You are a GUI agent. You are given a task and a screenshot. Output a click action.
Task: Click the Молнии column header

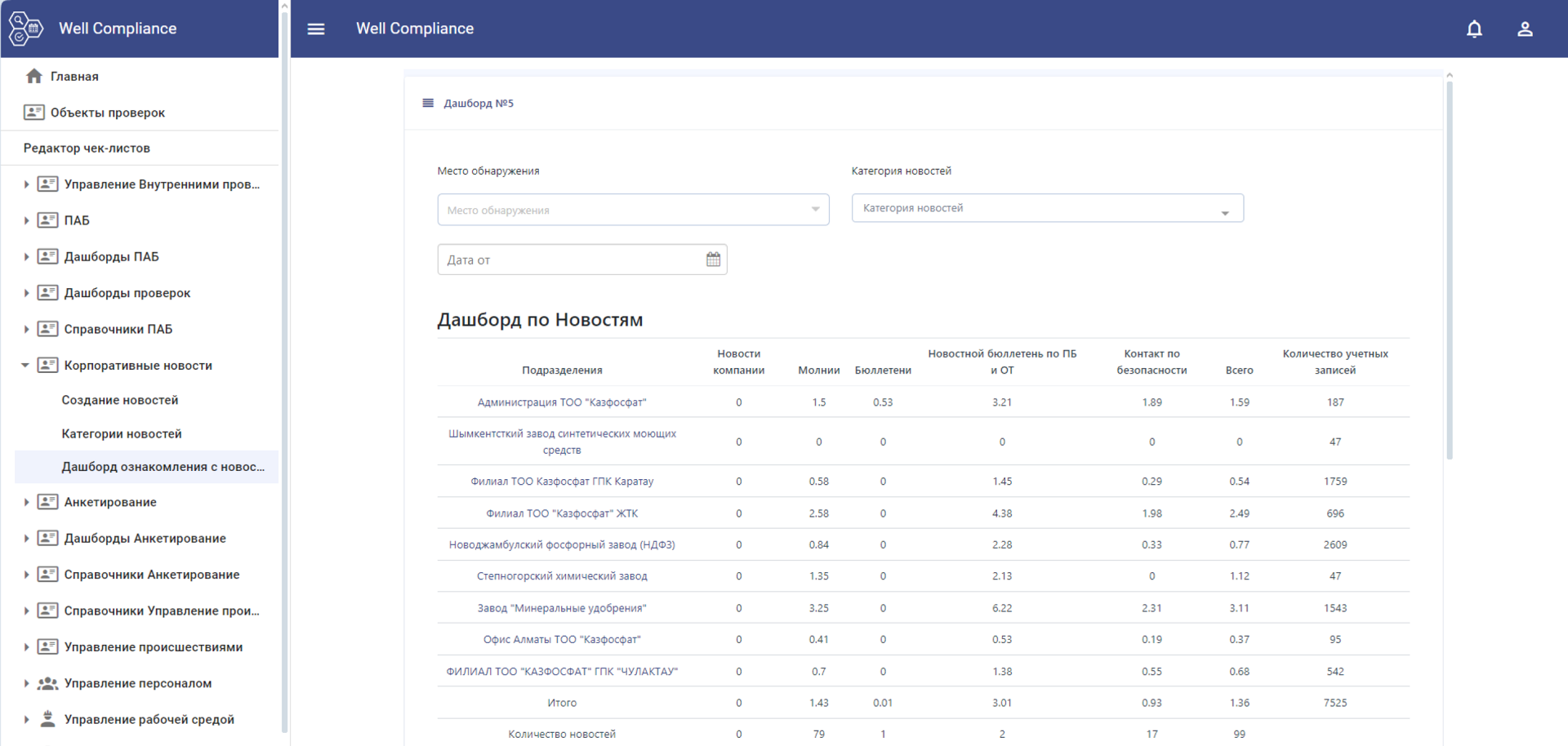coord(818,370)
